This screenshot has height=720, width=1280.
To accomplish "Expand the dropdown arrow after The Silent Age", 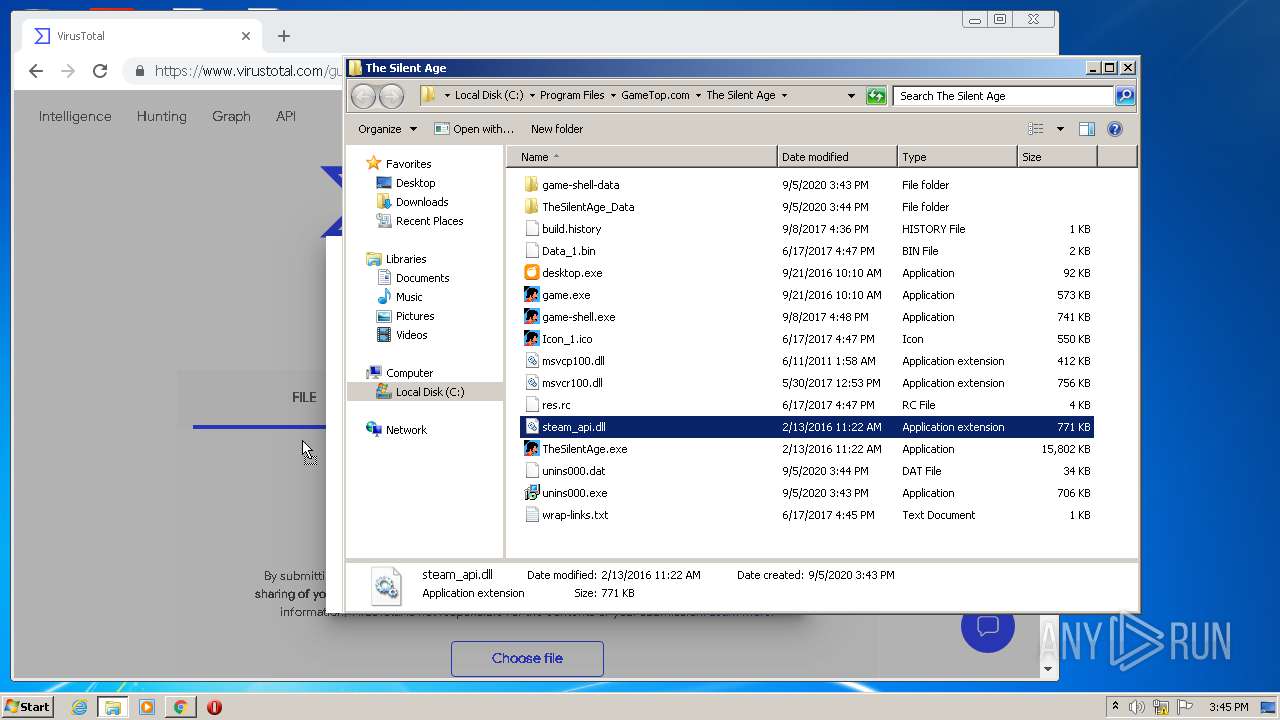I will point(784,96).
